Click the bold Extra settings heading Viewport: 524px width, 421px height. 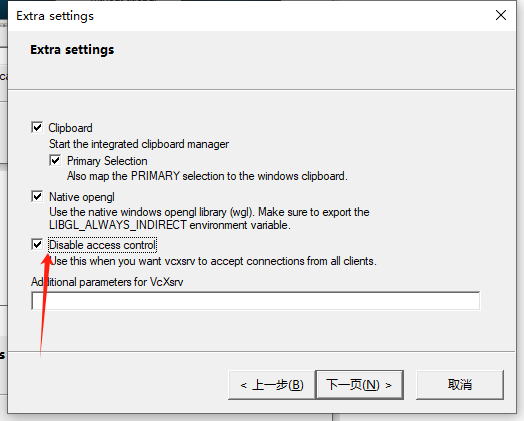pyautogui.click(x=72, y=50)
